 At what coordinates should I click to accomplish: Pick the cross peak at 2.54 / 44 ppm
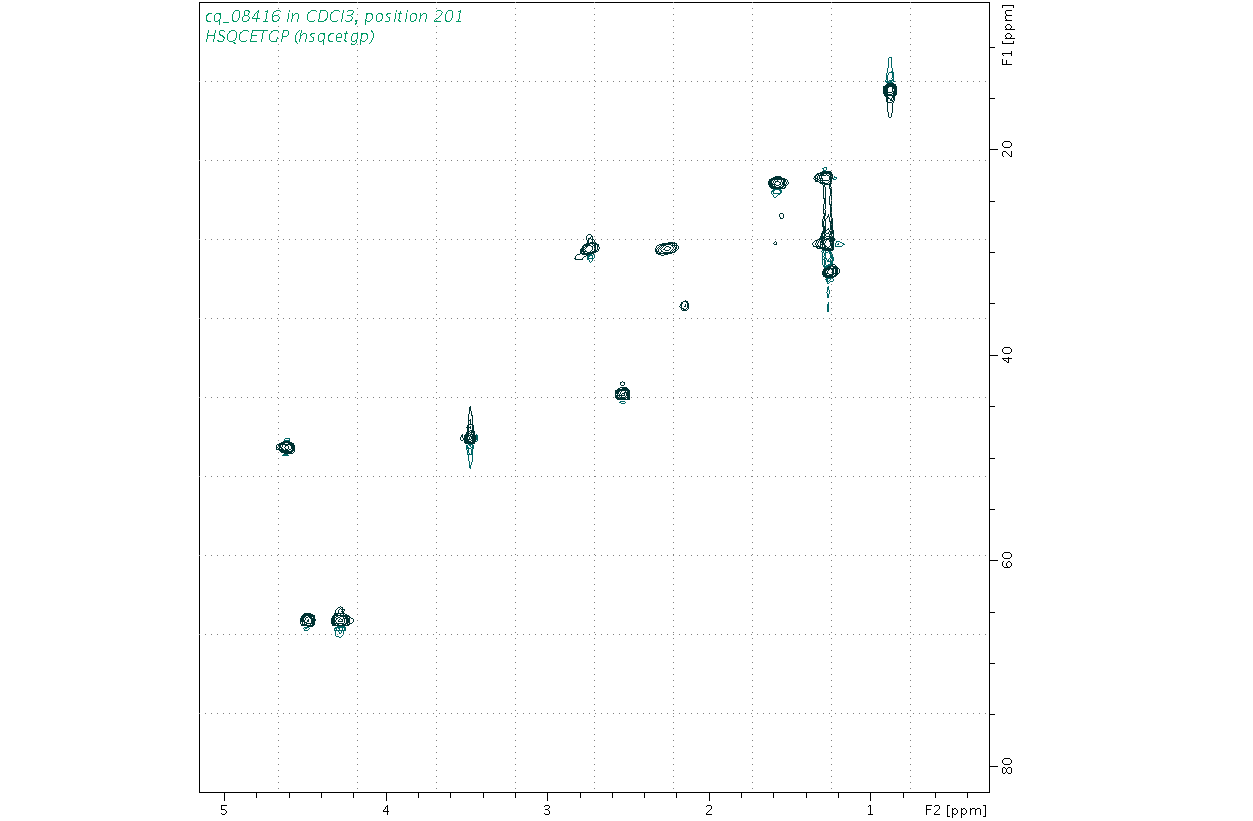622,394
